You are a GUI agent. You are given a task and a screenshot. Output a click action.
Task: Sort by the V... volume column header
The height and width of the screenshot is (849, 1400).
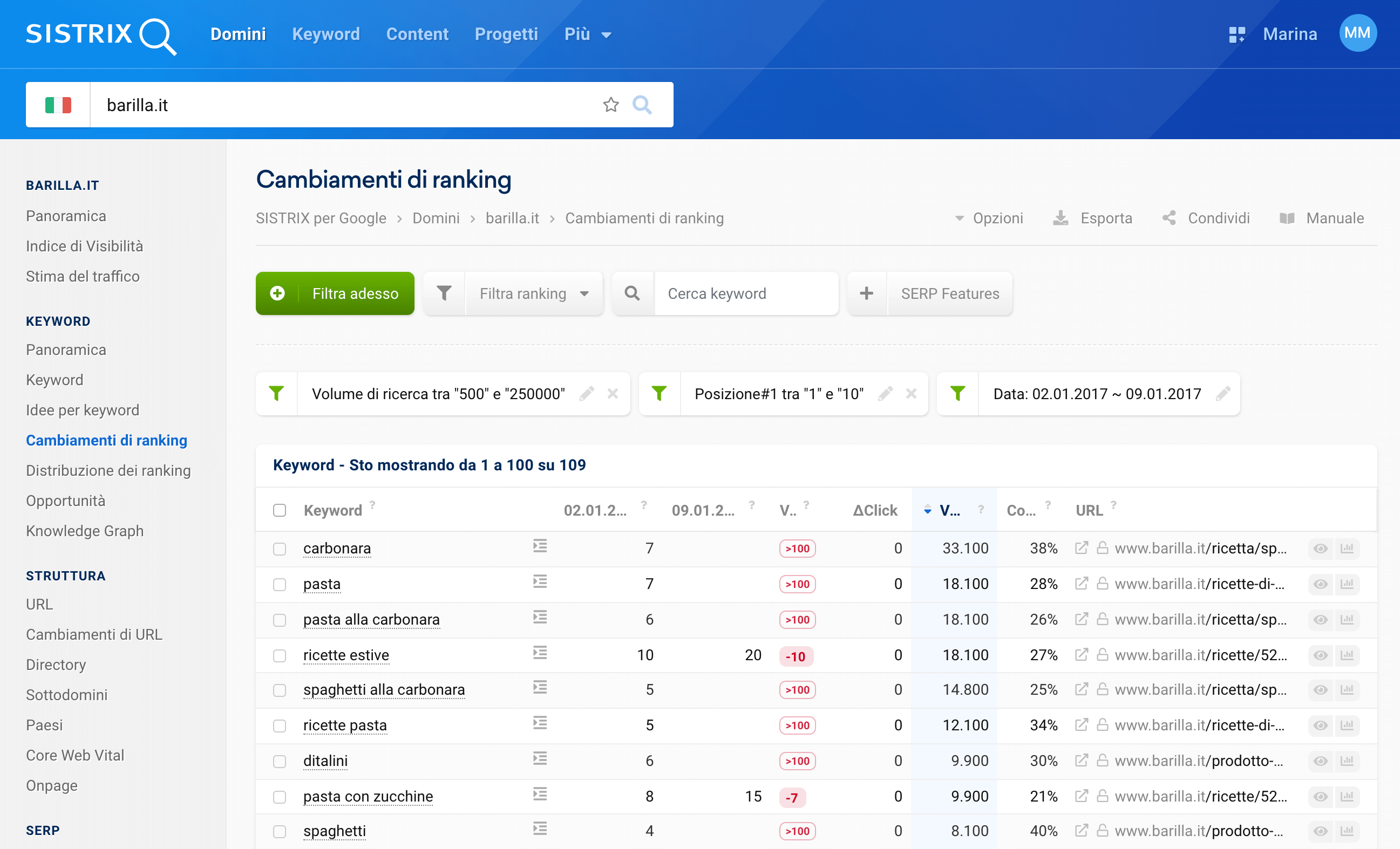(x=949, y=510)
